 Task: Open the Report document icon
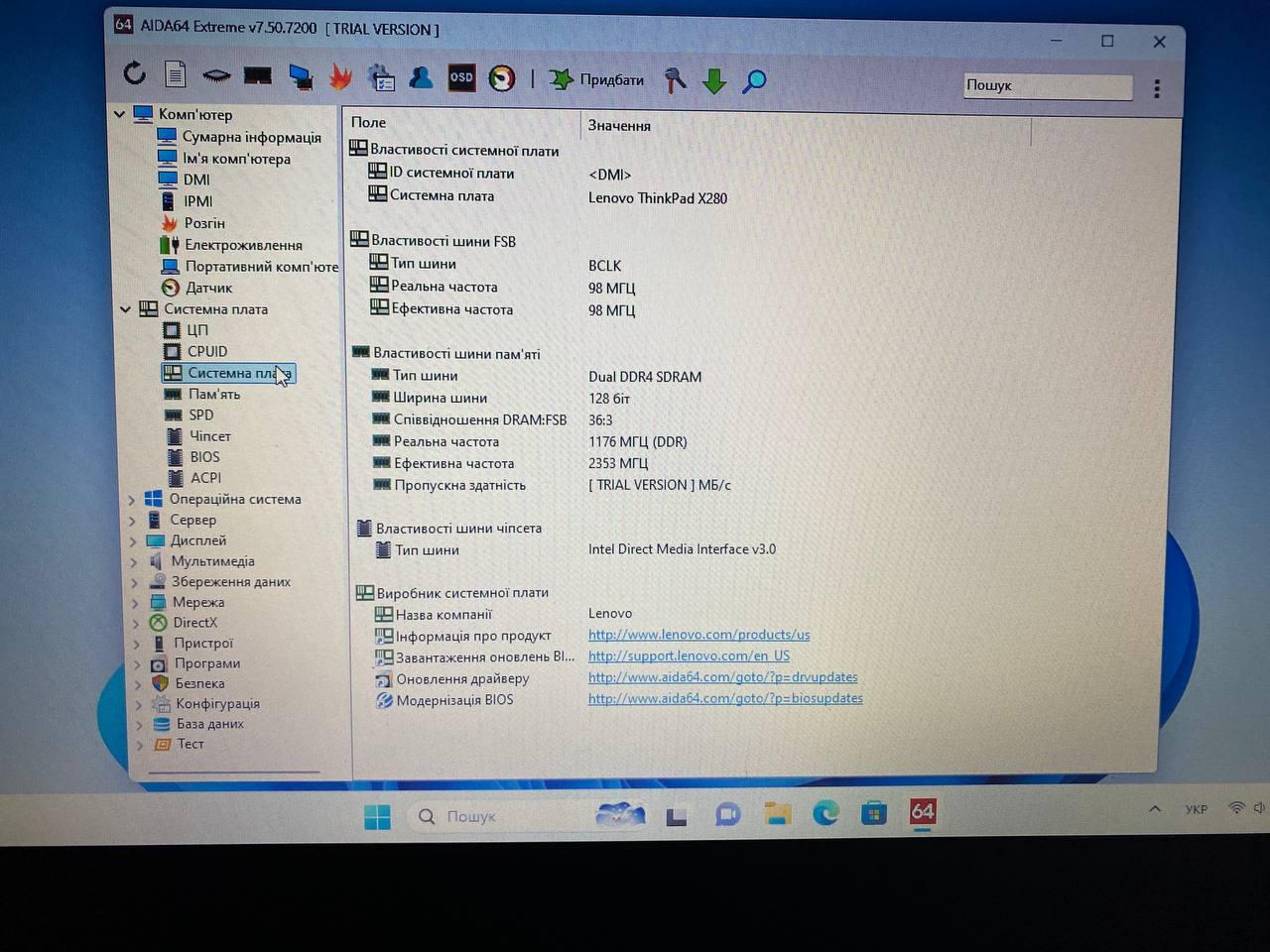176,73
